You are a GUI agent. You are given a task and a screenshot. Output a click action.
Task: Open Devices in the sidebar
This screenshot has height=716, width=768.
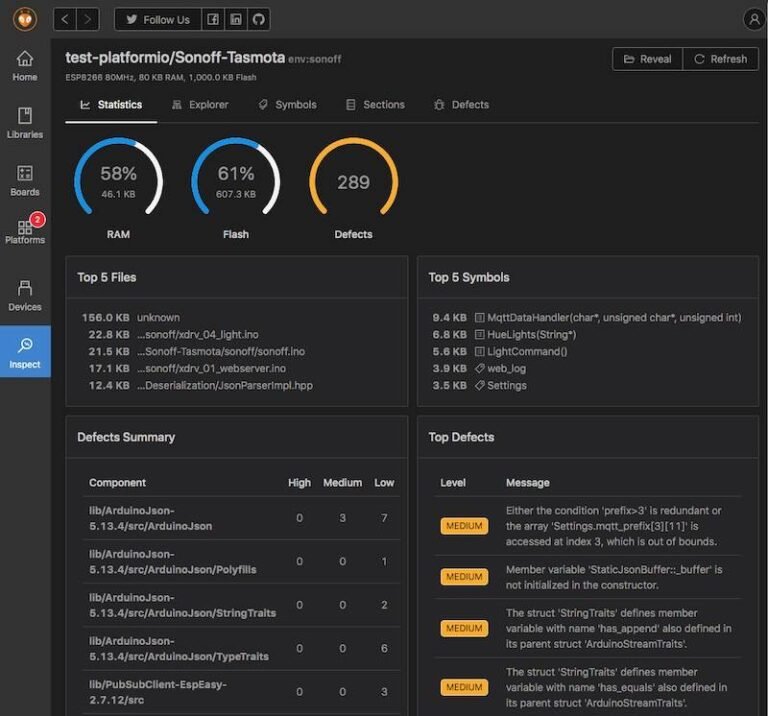25,296
